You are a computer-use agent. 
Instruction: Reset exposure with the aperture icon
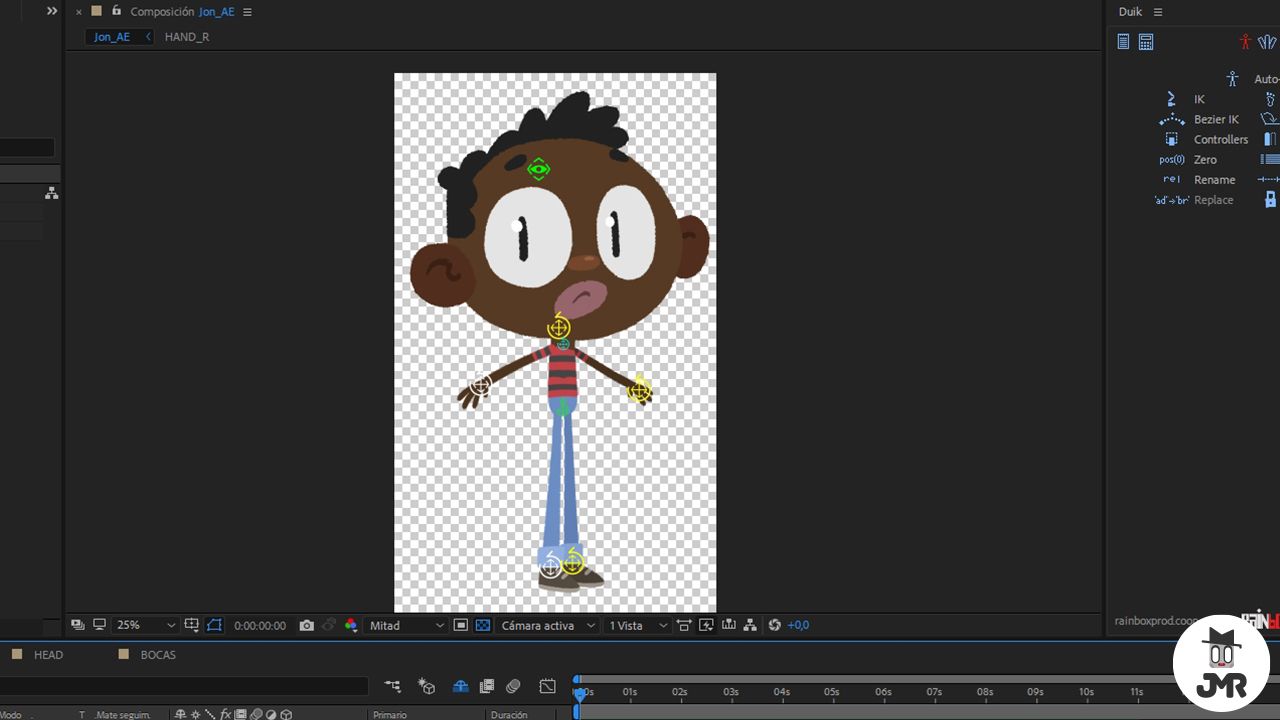774,625
